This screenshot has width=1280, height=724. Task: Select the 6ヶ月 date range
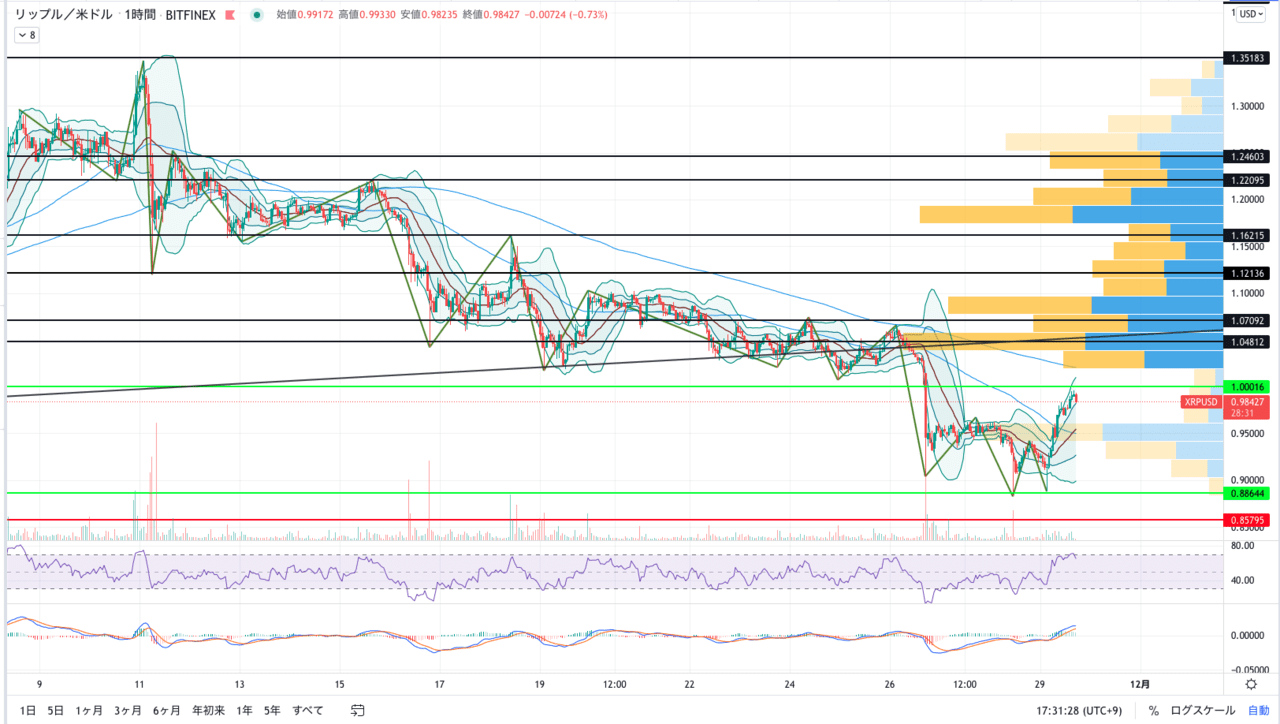166,711
